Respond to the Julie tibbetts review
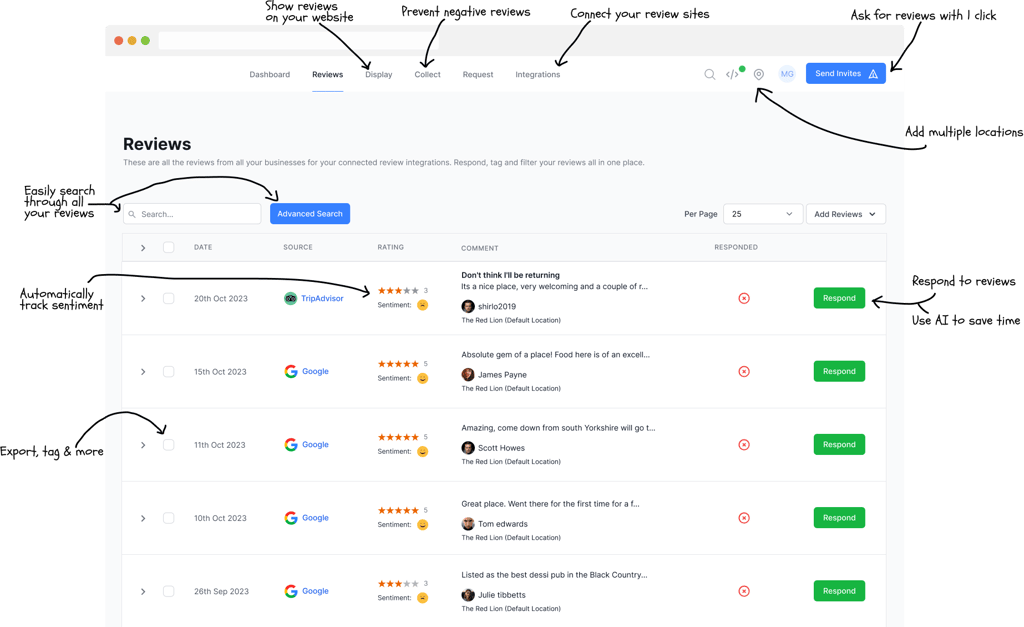Screen dimensions: 1024x627 click(x=839, y=591)
